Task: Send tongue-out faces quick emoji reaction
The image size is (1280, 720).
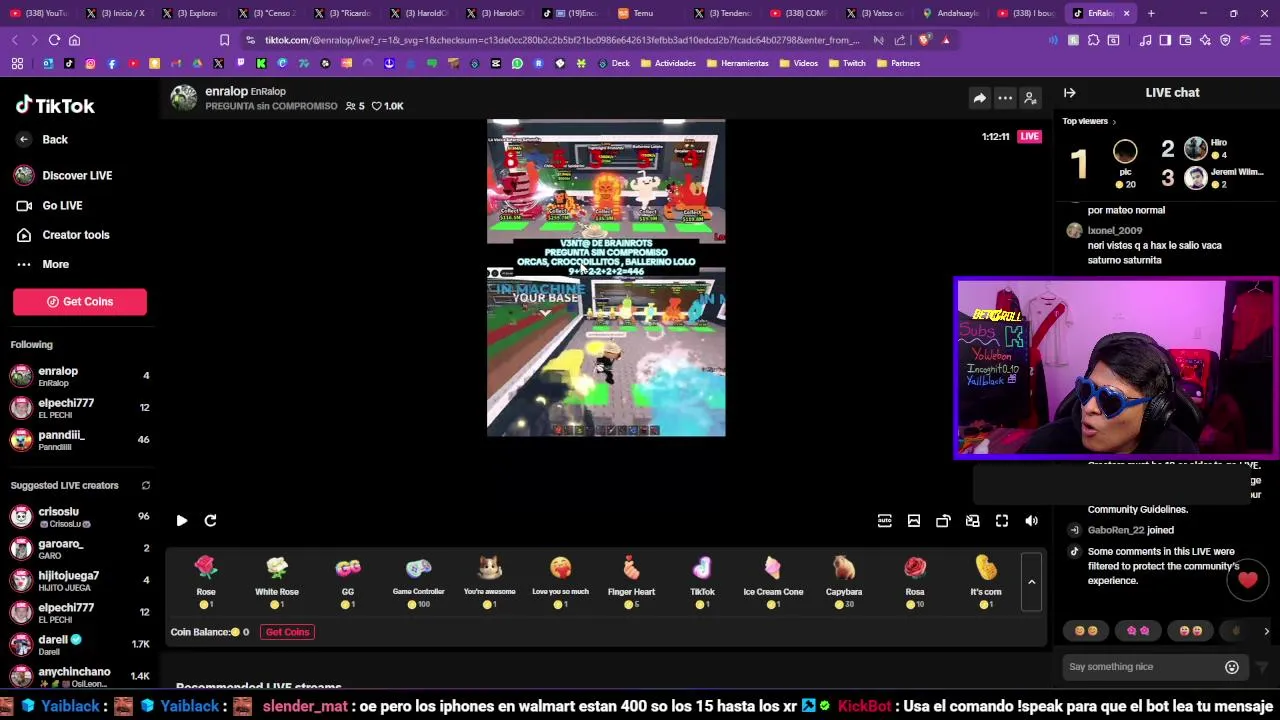Action: coord(1191,631)
